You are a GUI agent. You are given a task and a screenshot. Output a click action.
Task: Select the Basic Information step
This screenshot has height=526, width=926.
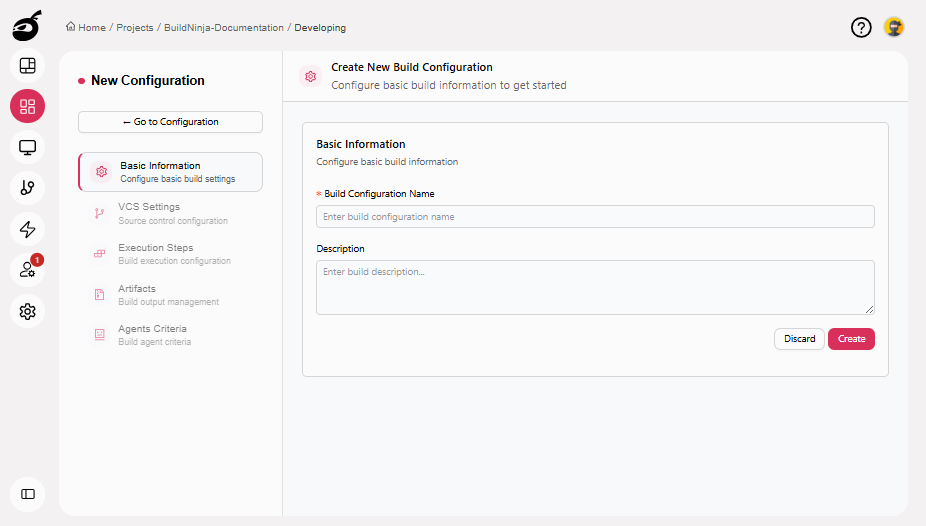click(x=170, y=172)
